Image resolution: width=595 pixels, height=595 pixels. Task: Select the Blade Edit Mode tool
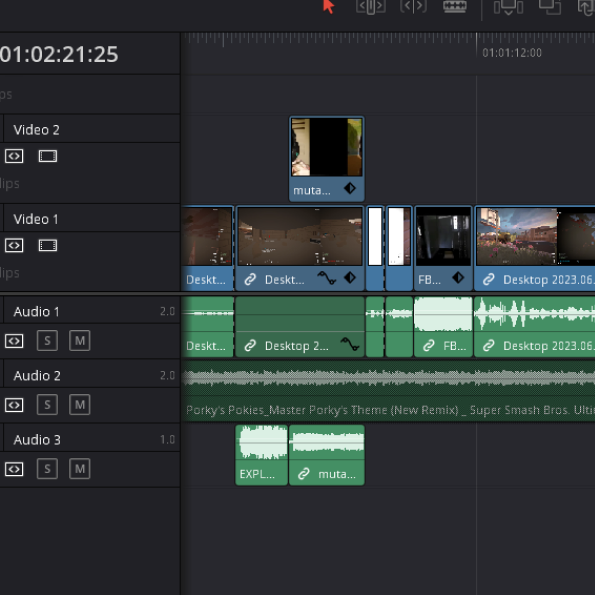point(455,6)
